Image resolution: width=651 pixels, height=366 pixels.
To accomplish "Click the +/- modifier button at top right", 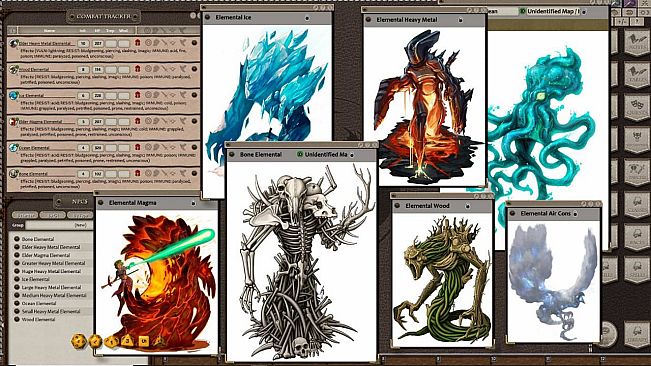I will pos(622,22).
